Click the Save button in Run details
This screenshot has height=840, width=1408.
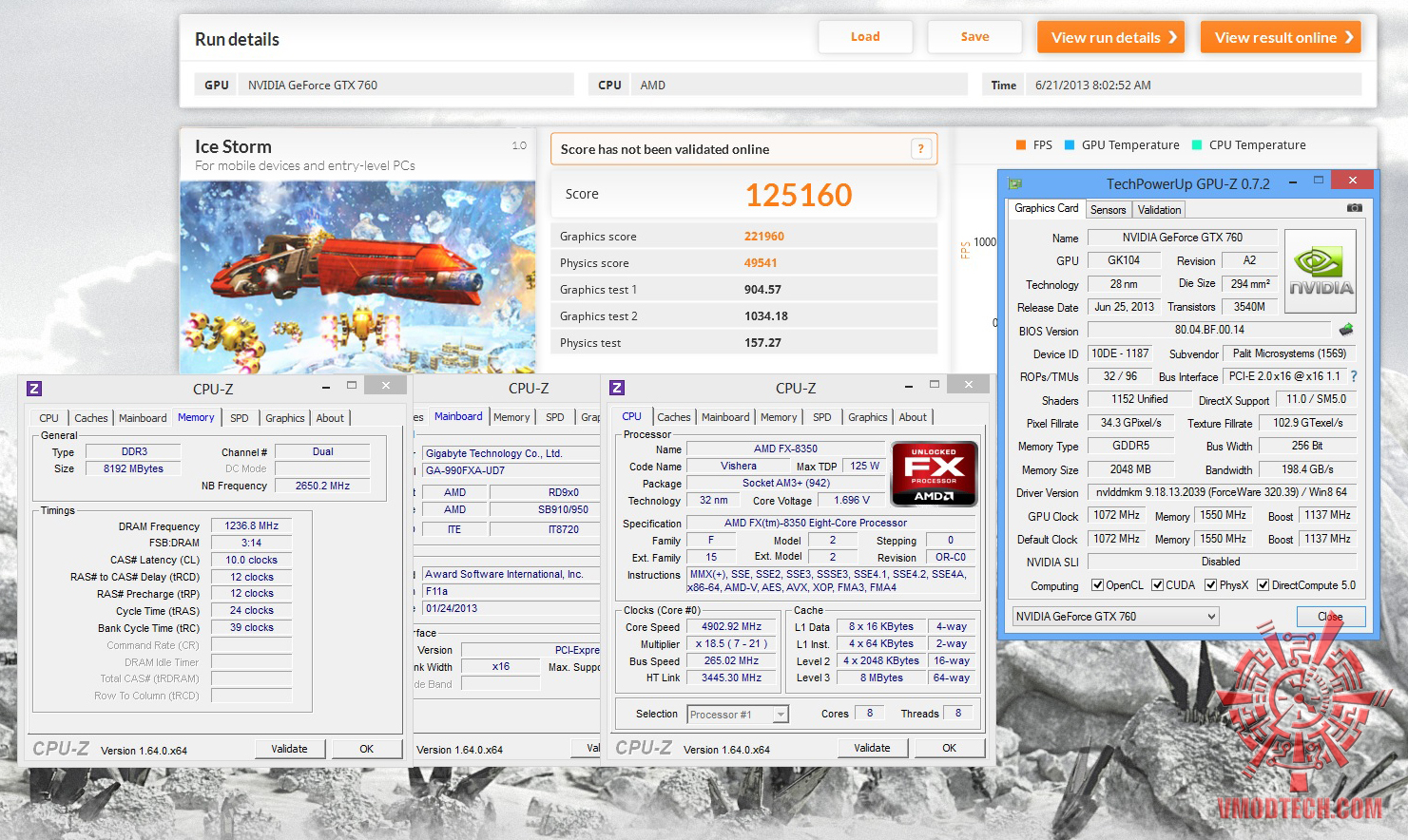974,37
